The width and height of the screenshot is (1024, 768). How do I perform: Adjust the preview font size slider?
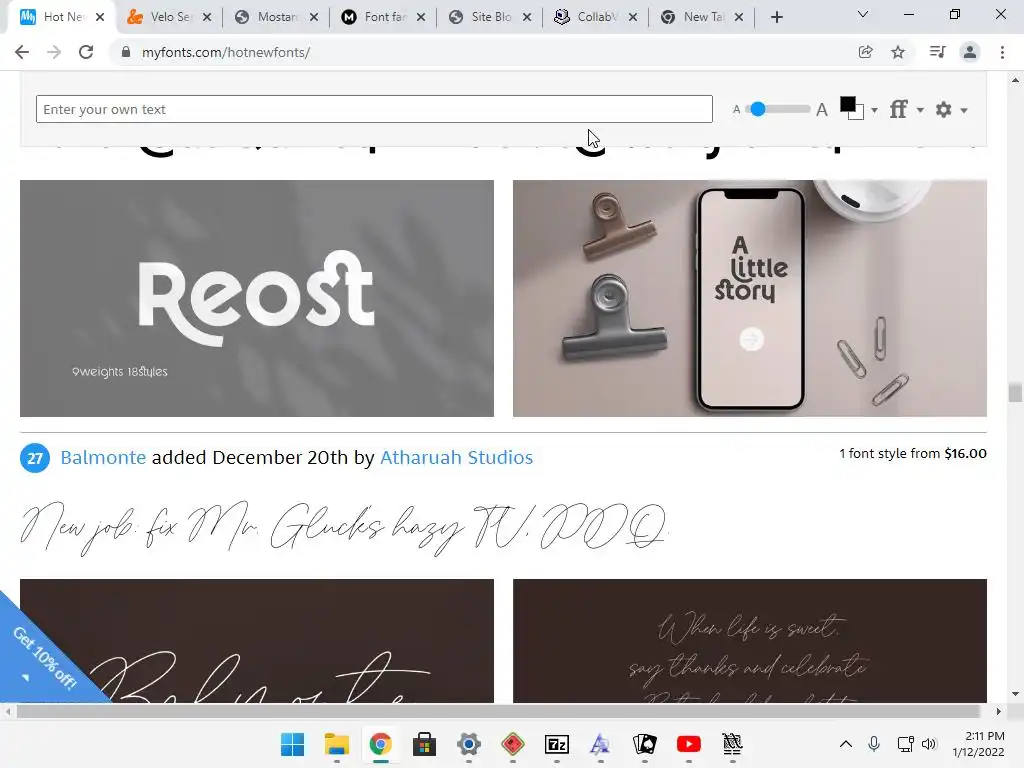click(x=758, y=109)
